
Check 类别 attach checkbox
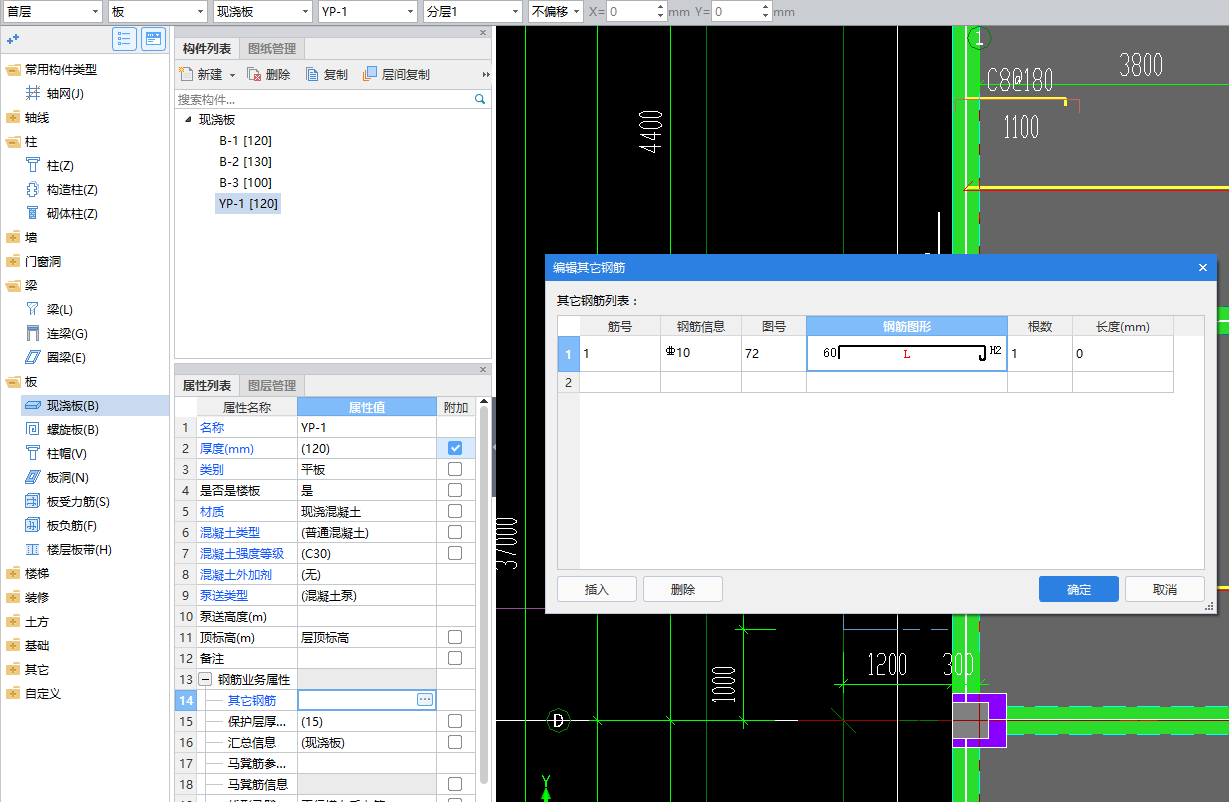455,469
